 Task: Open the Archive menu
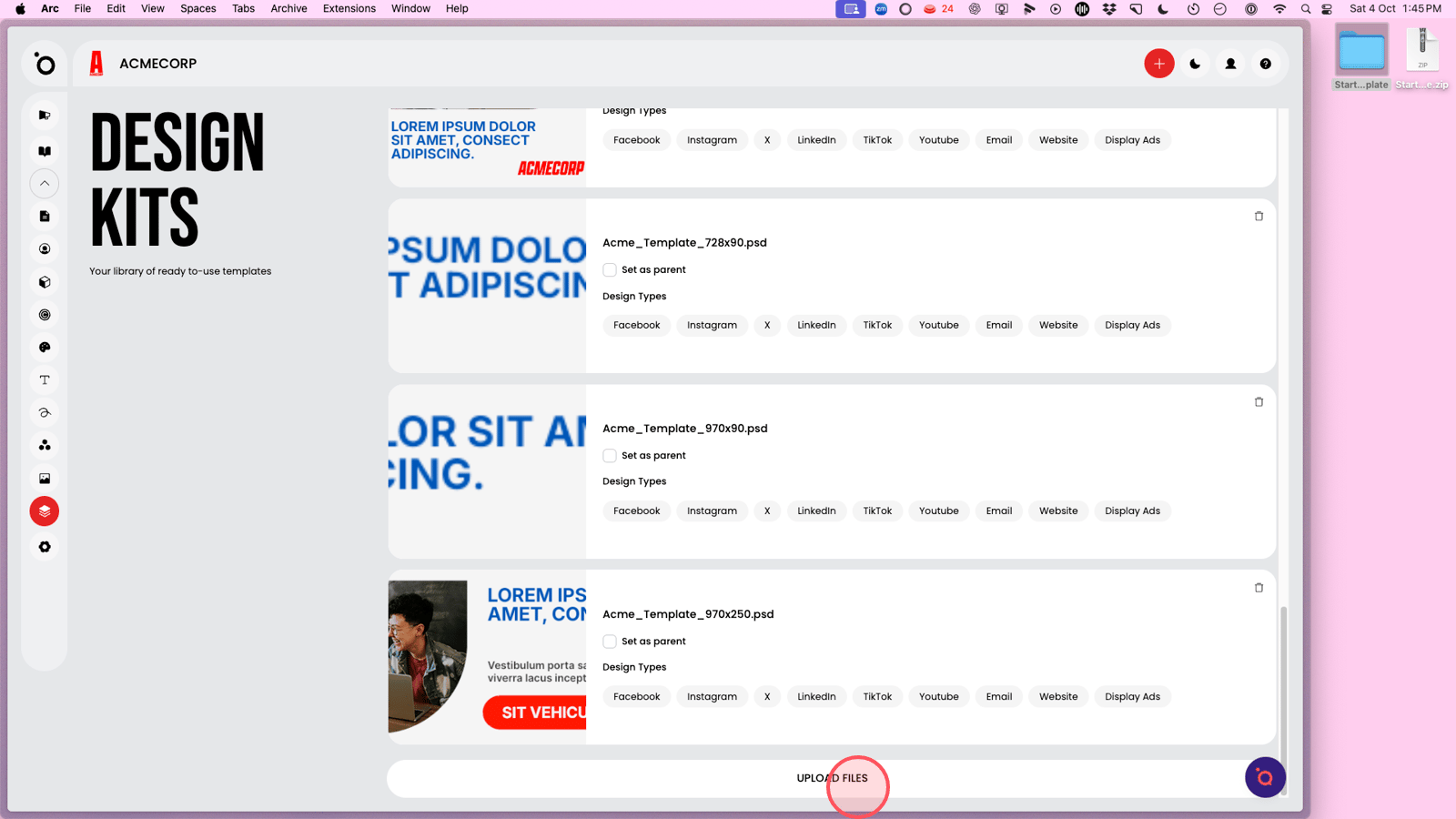[x=288, y=9]
